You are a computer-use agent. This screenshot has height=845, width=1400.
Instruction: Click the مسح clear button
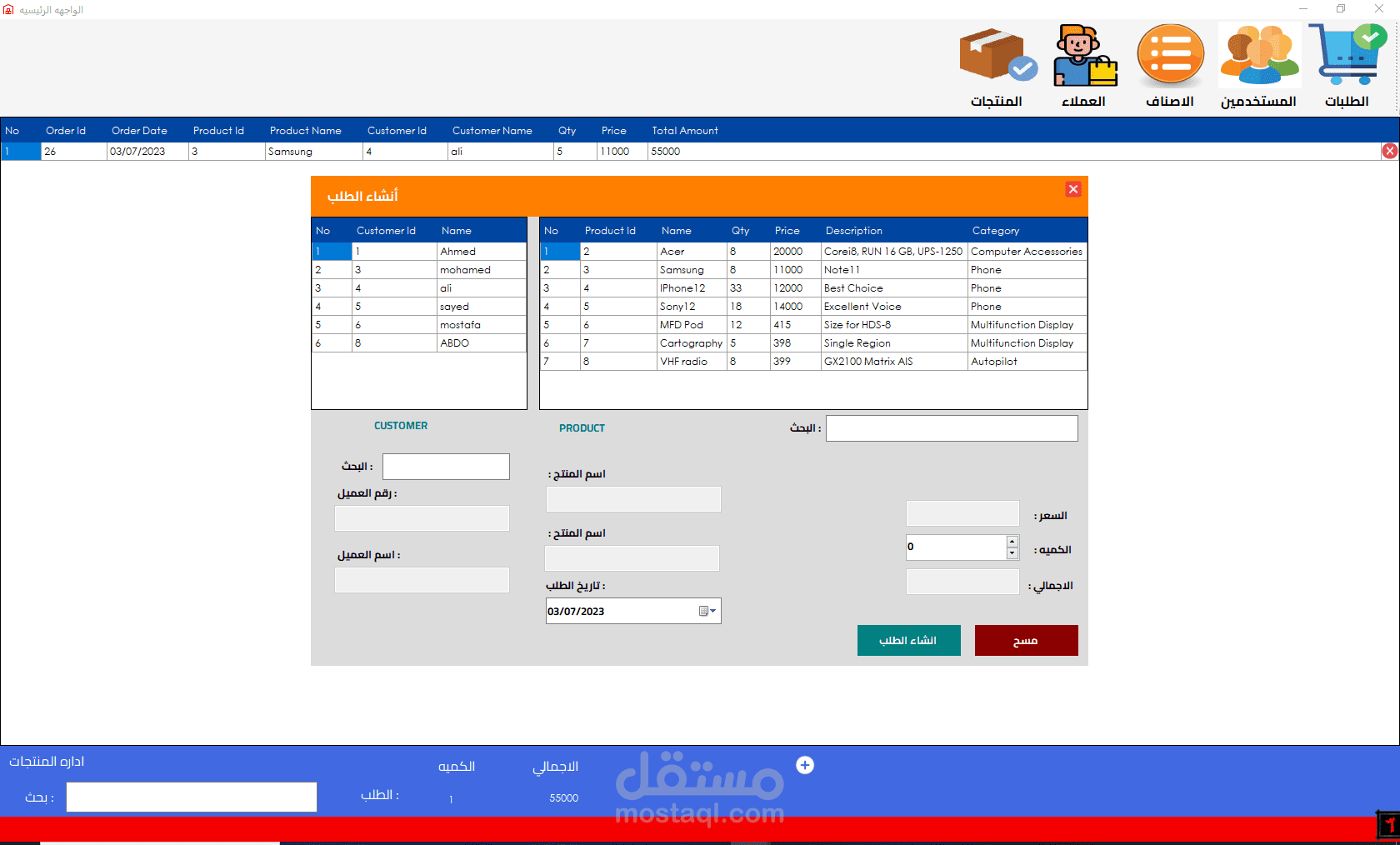[1026, 640]
